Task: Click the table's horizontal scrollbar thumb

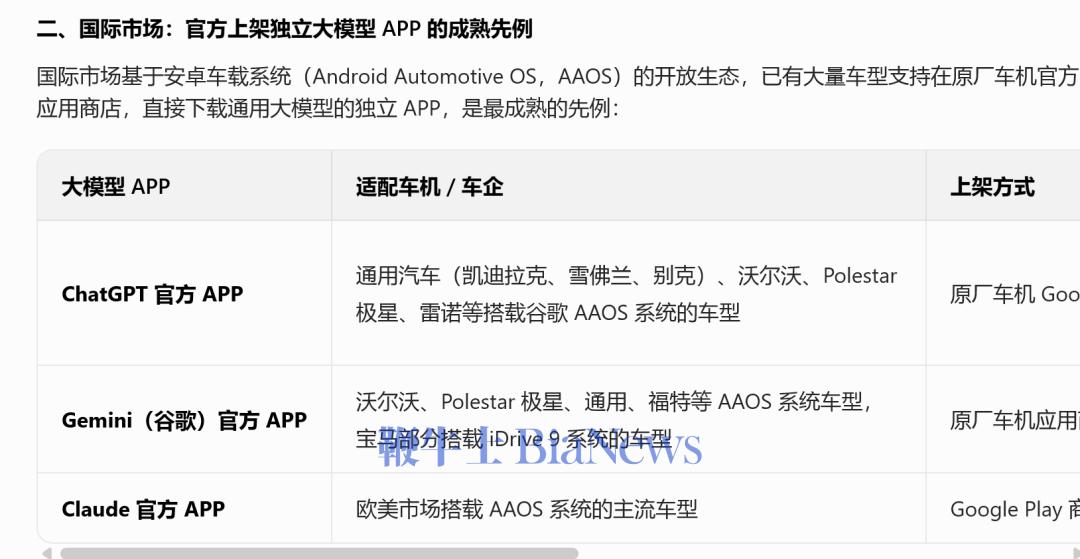Action: click(x=318, y=553)
